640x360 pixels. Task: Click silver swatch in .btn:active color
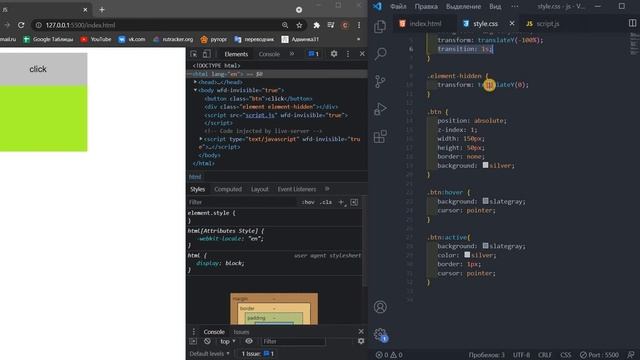click(467, 255)
